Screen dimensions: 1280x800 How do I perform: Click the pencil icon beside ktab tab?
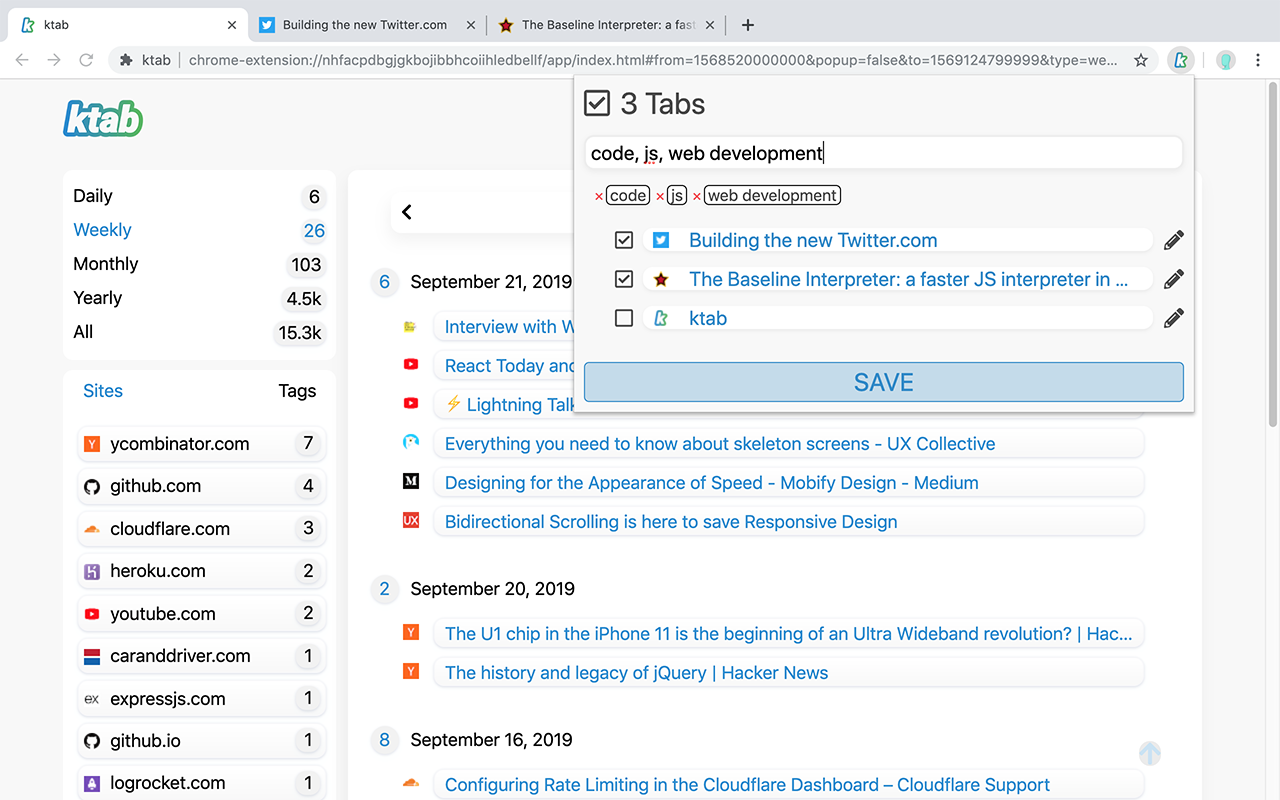coord(1174,318)
